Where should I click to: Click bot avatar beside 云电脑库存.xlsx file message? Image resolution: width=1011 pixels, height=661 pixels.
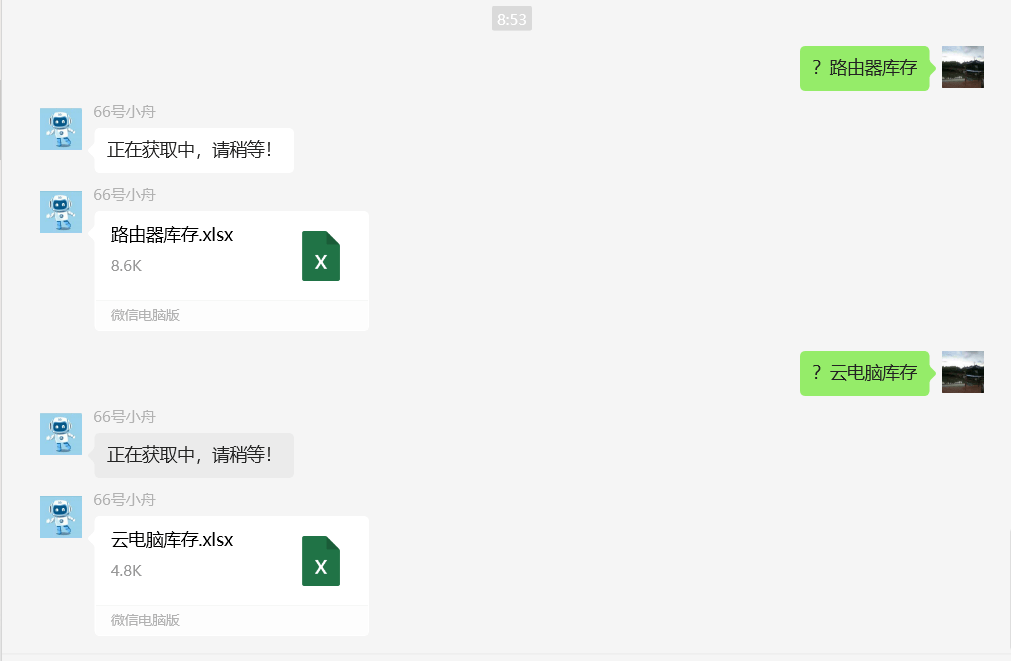pyautogui.click(x=61, y=517)
